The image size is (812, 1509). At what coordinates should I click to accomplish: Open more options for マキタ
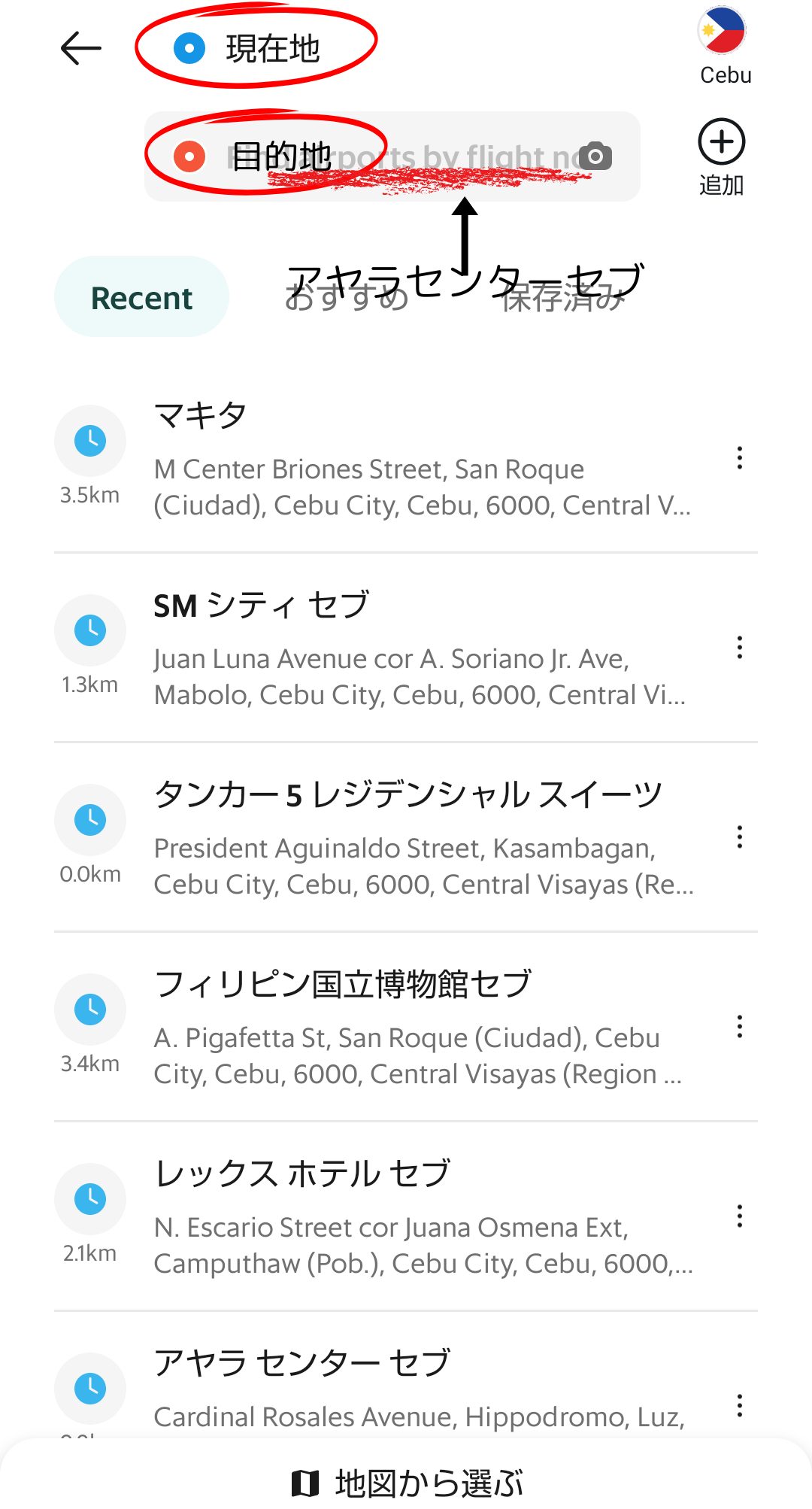click(740, 458)
